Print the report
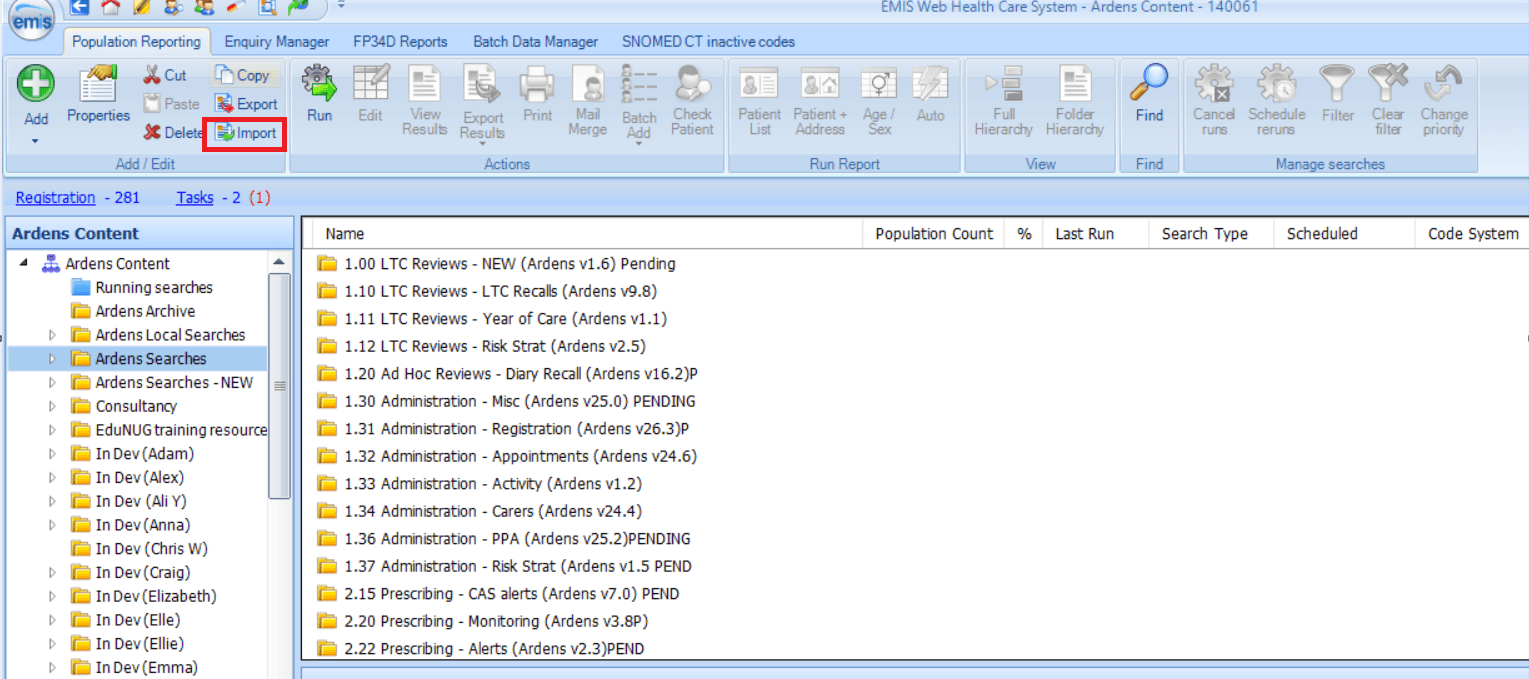1529x679 pixels. click(x=537, y=94)
